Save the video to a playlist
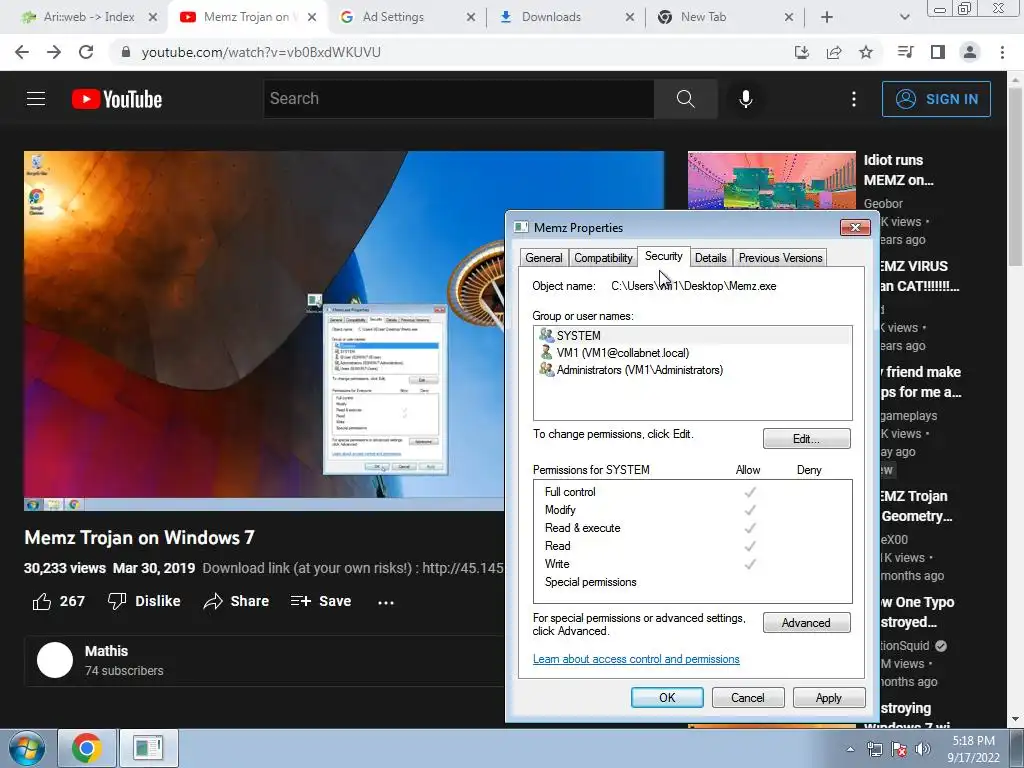Screen dimensions: 1024x768 point(321,601)
